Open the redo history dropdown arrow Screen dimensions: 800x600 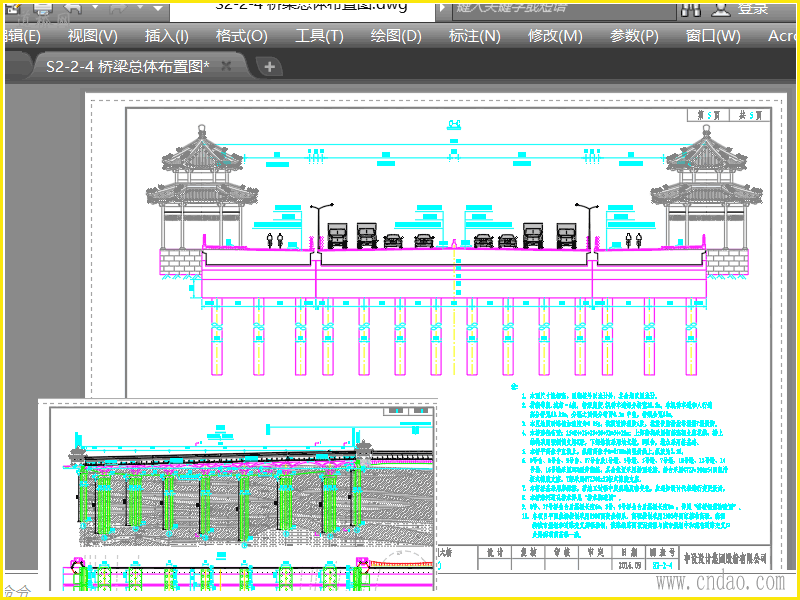tap(140, 7)
